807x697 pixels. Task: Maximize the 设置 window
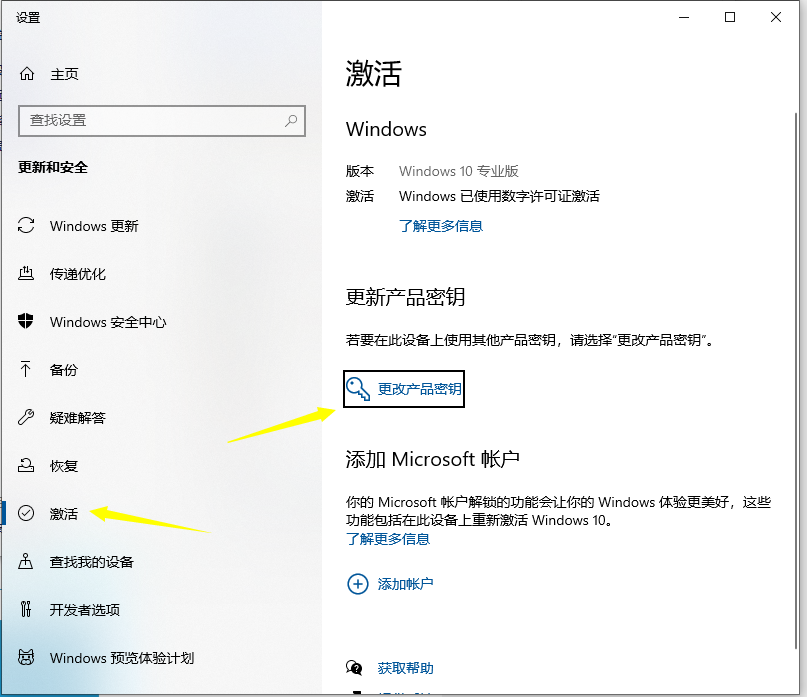730,17
